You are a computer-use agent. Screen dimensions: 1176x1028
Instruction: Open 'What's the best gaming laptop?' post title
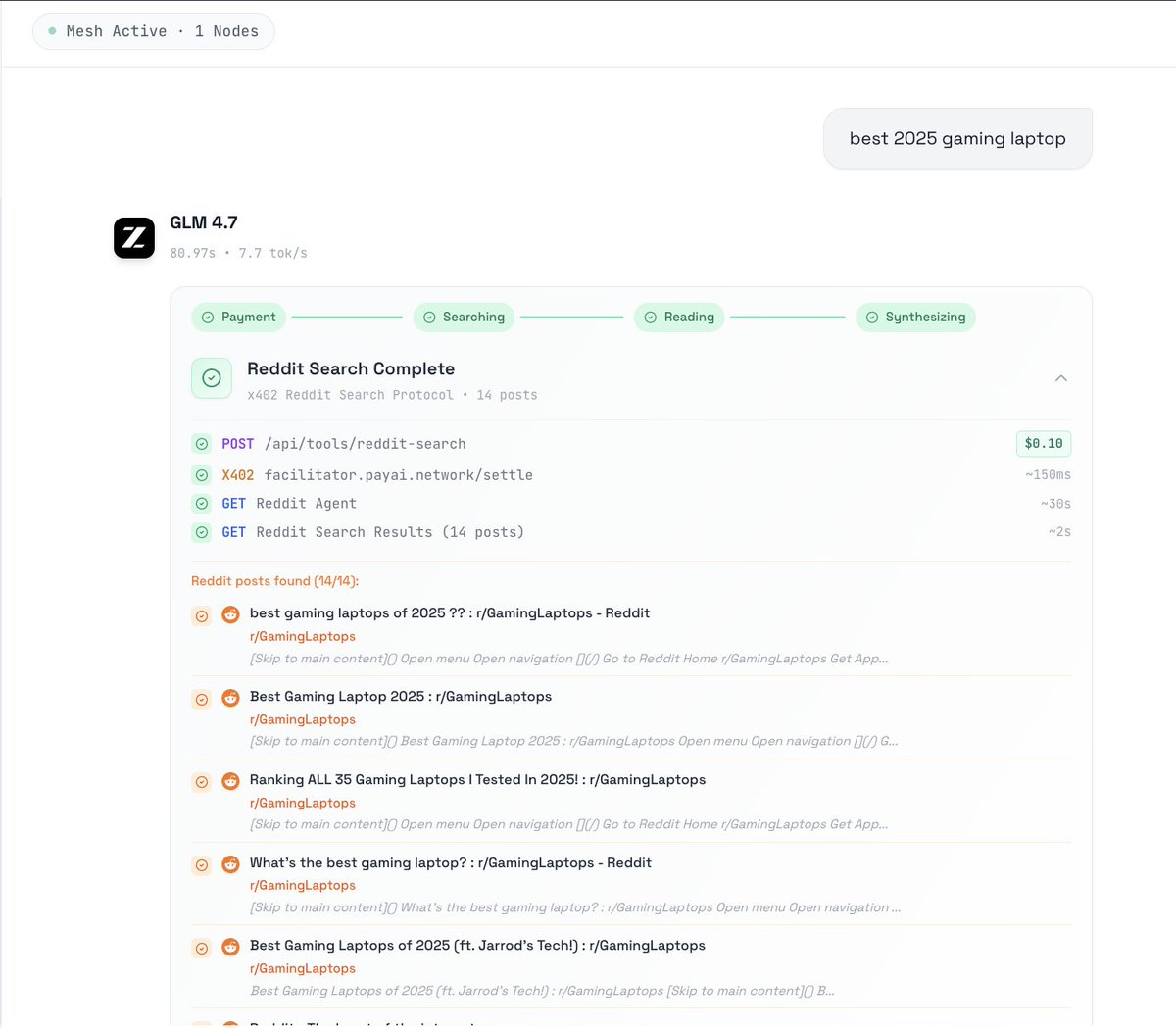451,863
